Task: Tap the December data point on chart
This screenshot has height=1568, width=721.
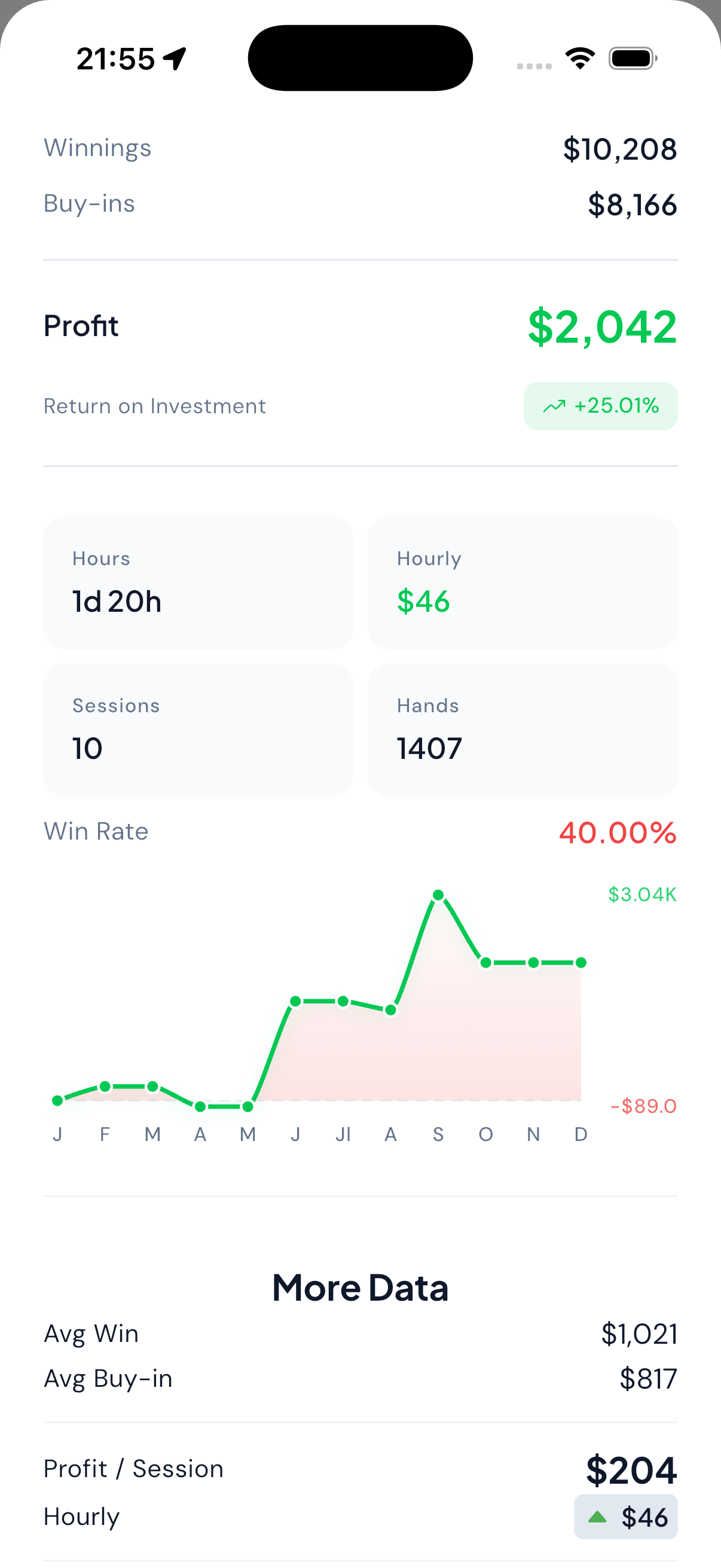Action: click(581, 962)
